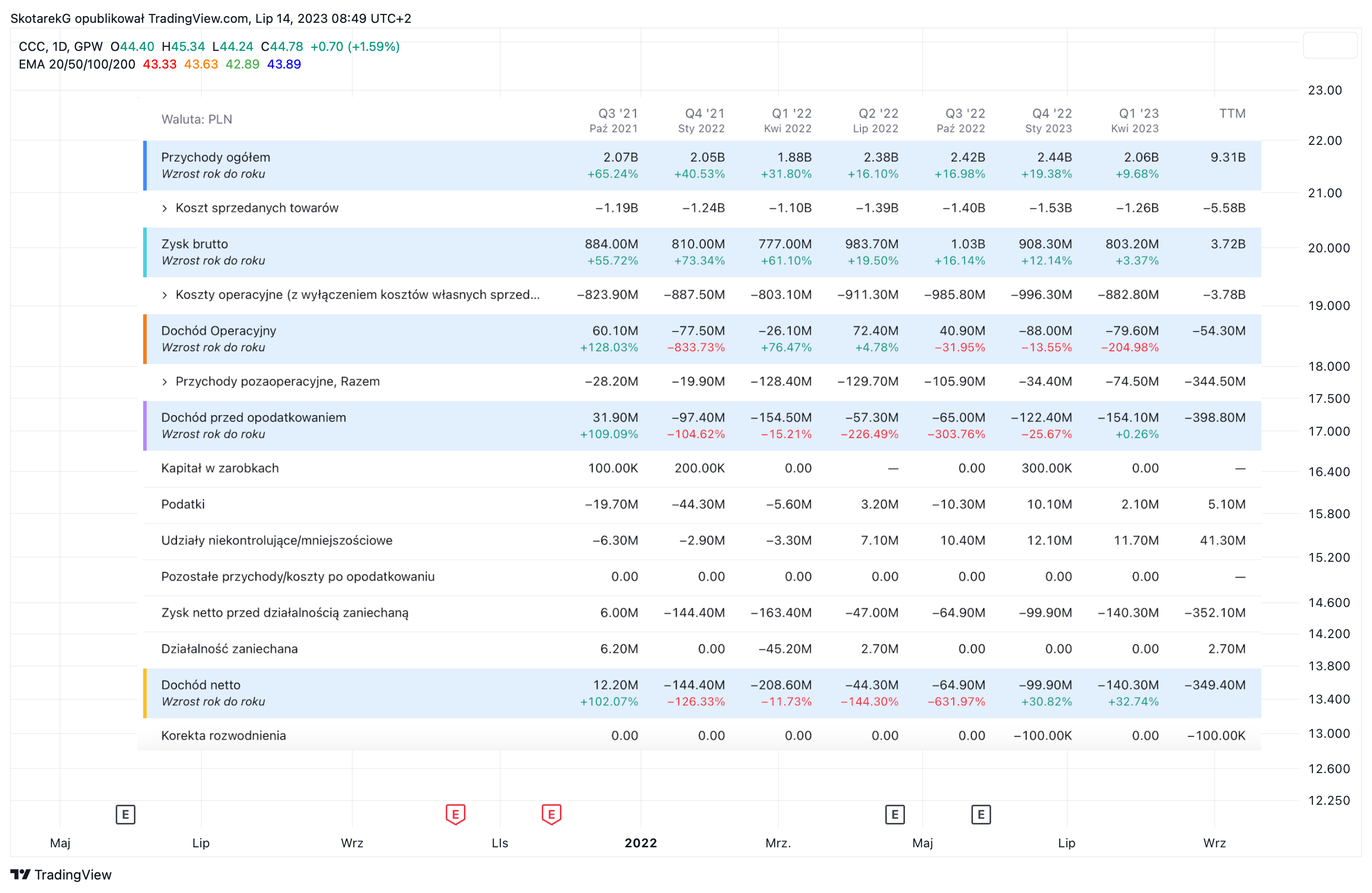The image size is (1372, 893).
Task: Click Udziały niekontrolujące/mniejszościowe row
Action: click(702, 540)
